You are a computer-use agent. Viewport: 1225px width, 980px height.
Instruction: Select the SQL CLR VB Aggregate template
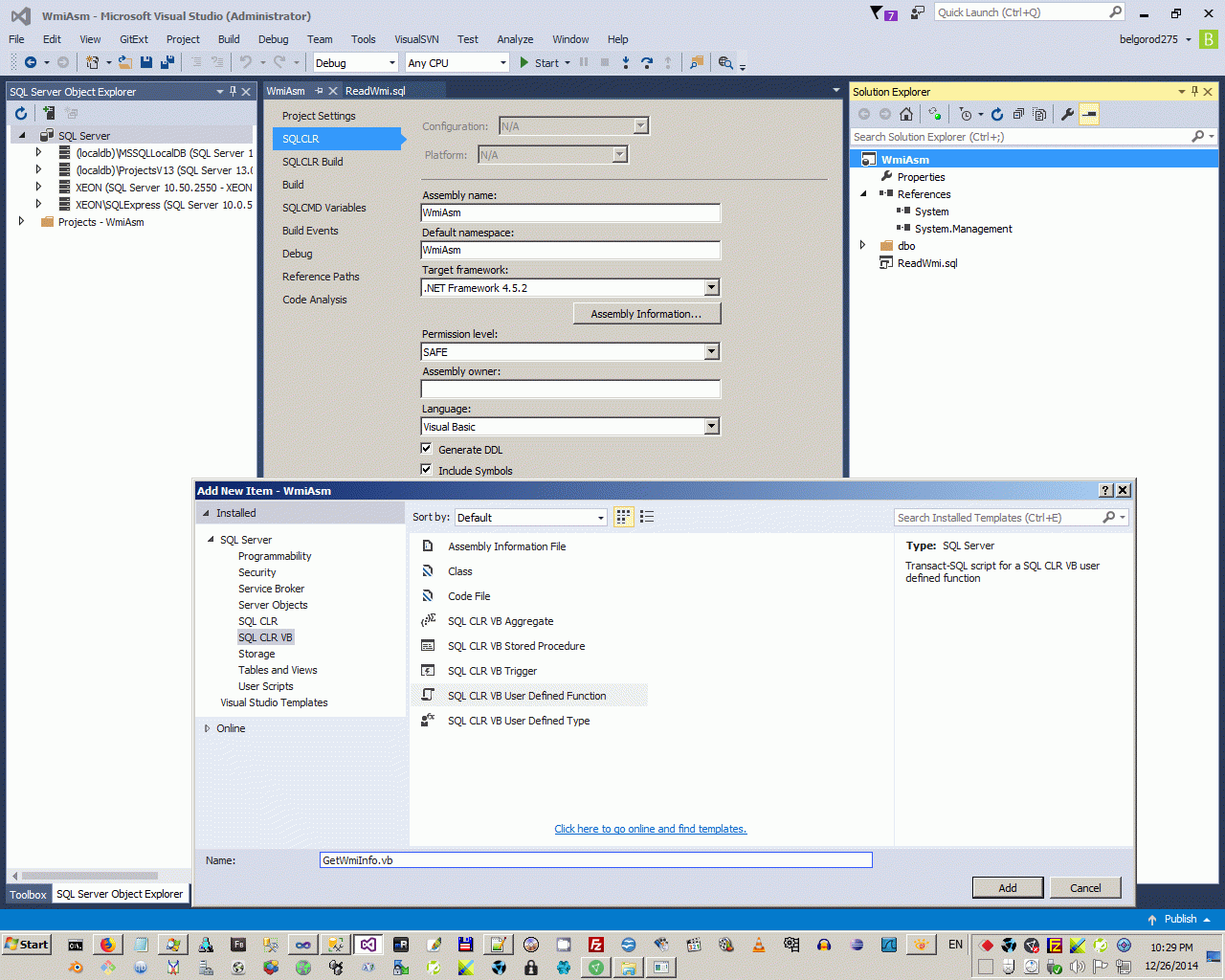[x=501, y=621]
